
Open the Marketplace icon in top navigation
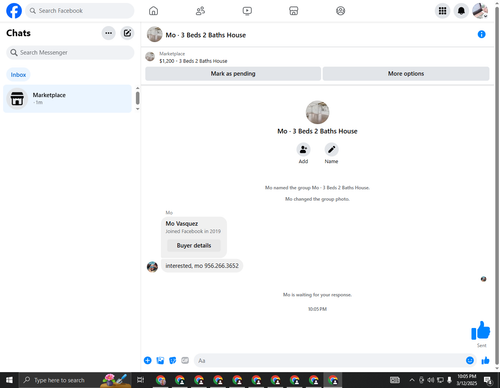pos(294,11)
